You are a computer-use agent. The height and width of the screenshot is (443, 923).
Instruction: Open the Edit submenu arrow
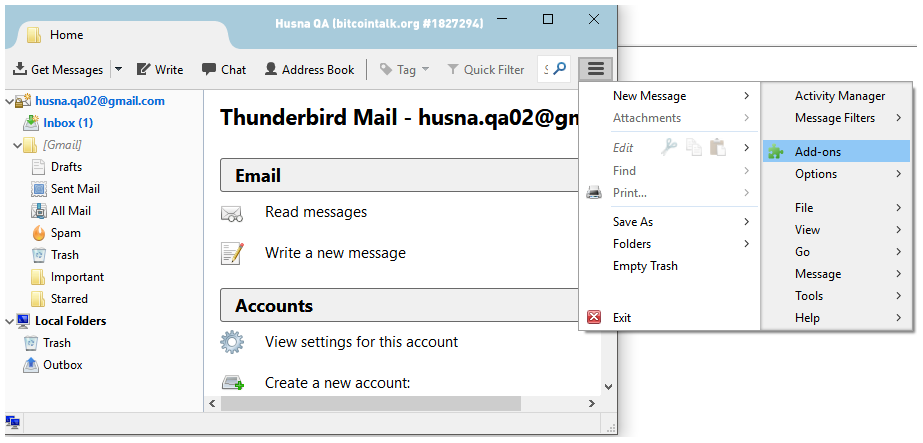coord(746,148)
